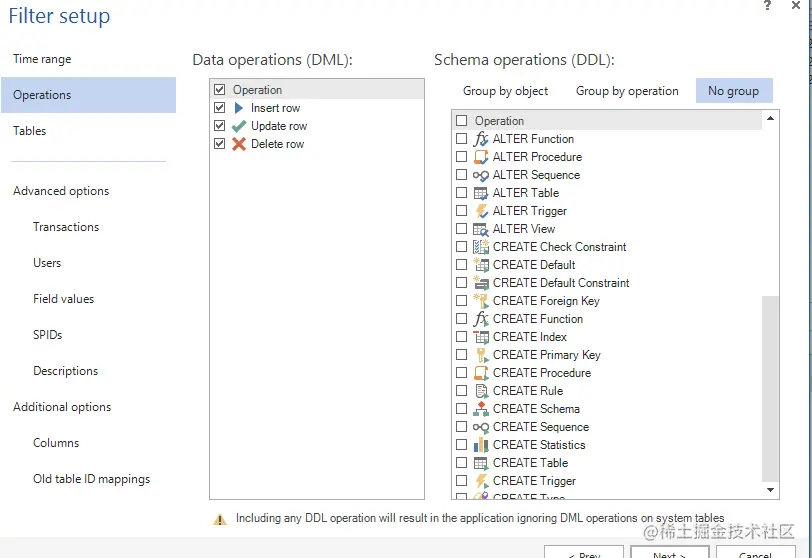Select the Operations page
This screenshot has width=812, height=558.
(x=89, y=95)
